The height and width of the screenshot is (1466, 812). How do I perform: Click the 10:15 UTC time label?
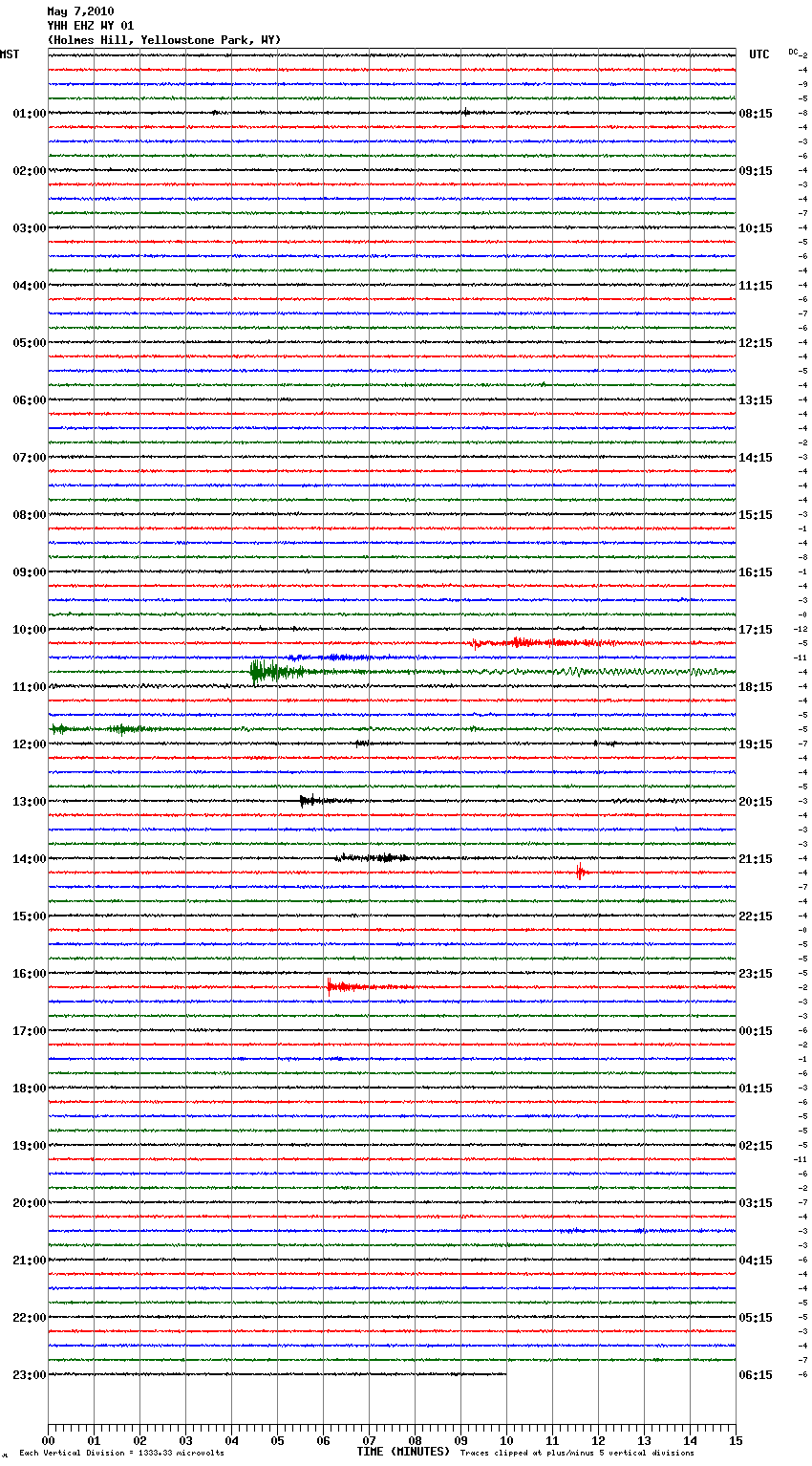click(756, 228)
